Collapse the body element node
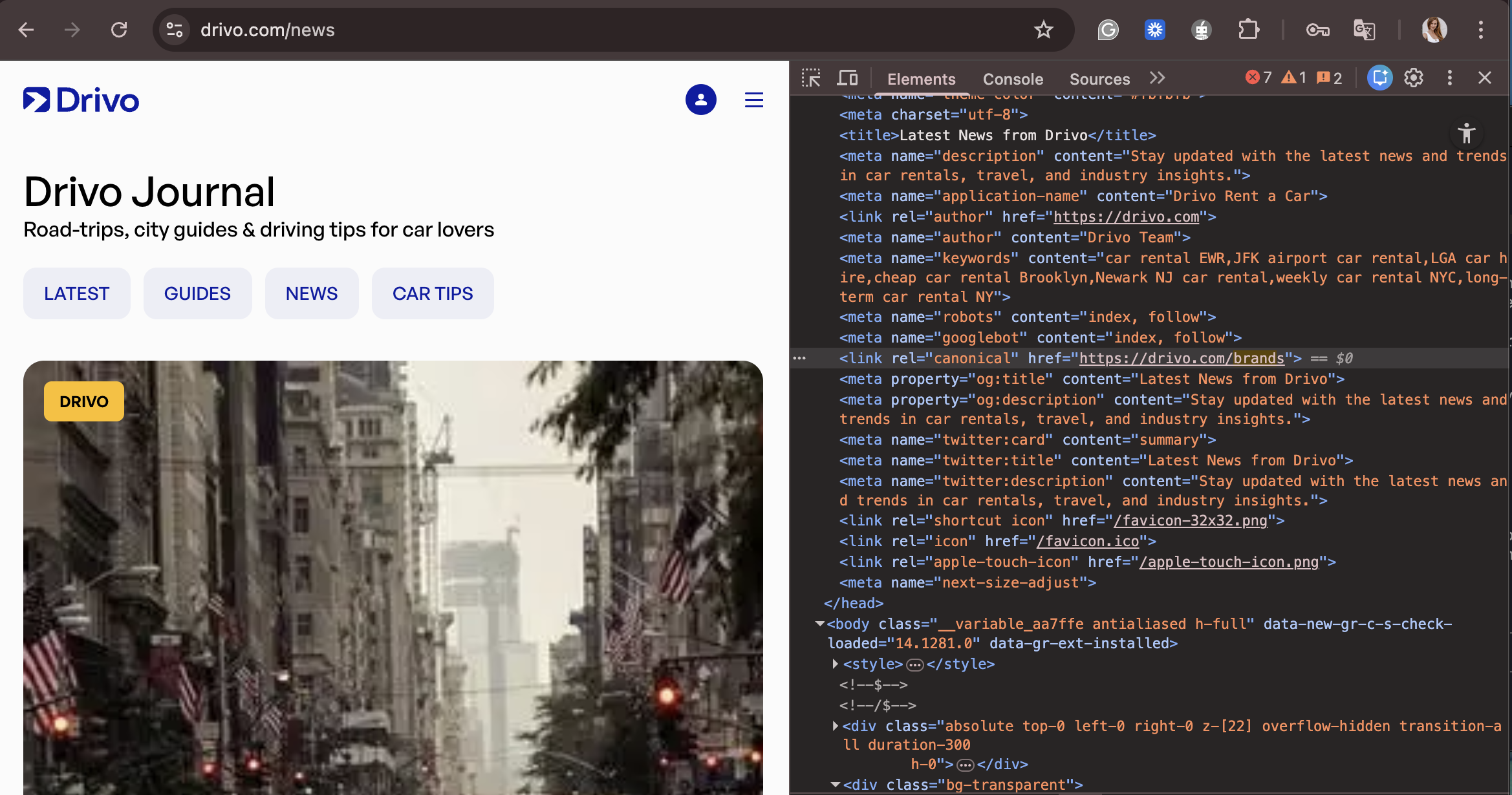The height and width of the screenshot is (795, 1512). coord(820,624)
